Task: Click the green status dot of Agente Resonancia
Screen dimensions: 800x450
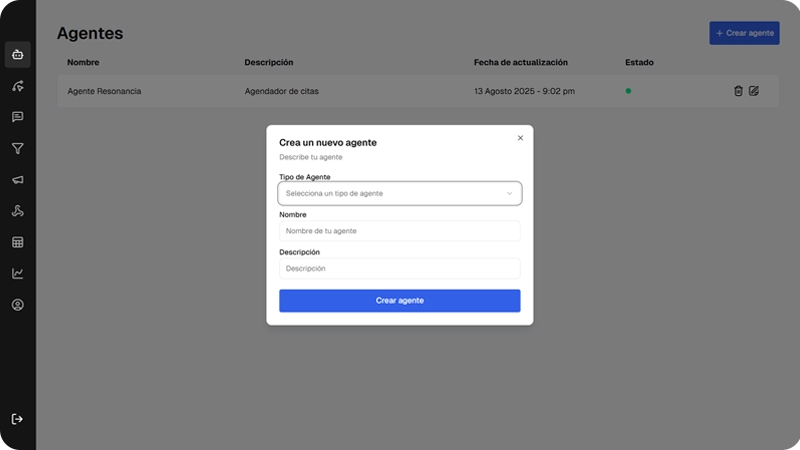Action: click(628, 91)
